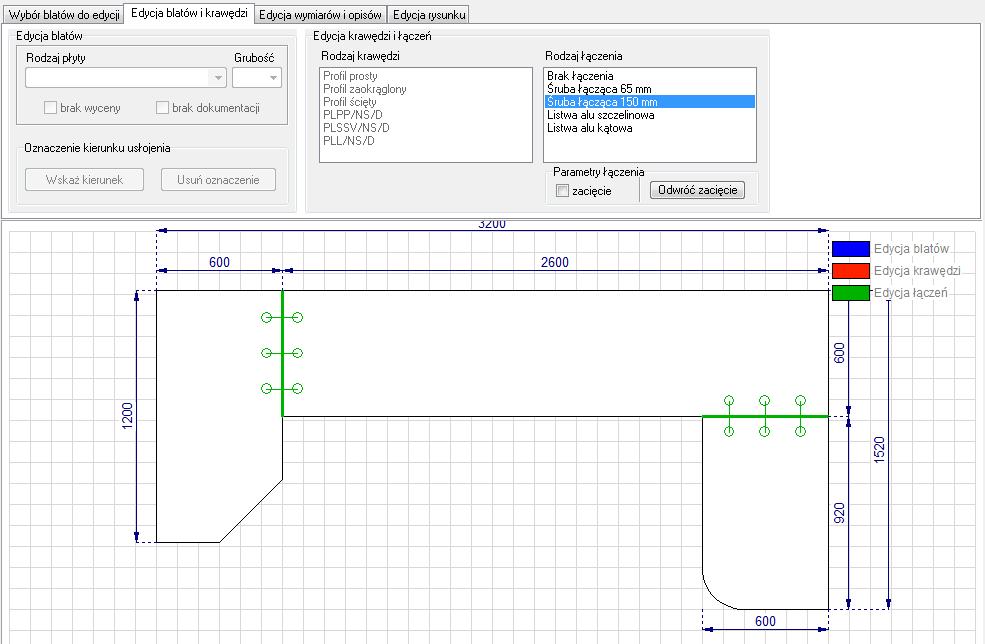Select 'PLL/NS/D' edge type
The image size is (985, 644).
tap(425, 141)
